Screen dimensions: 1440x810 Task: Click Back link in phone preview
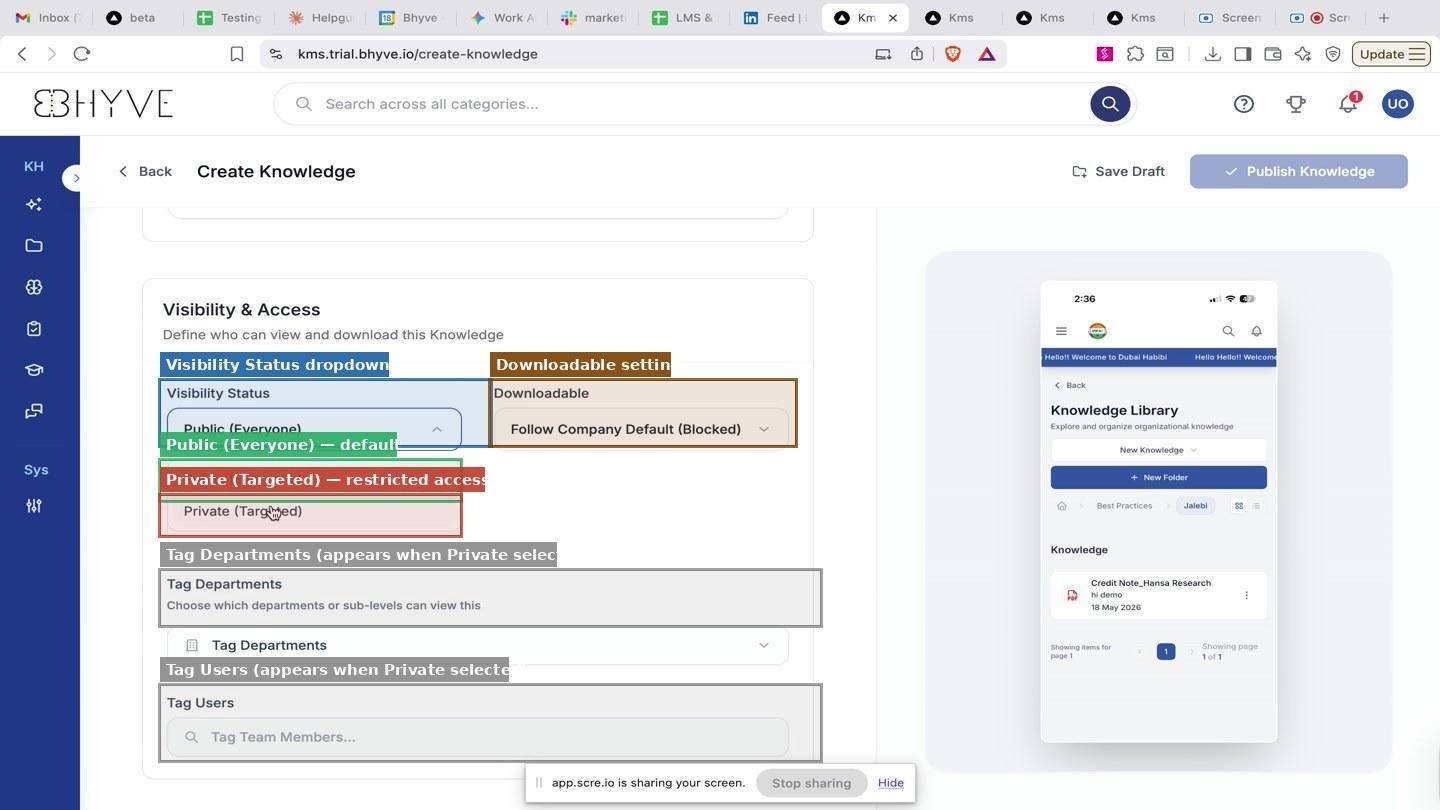[1070, 385]
